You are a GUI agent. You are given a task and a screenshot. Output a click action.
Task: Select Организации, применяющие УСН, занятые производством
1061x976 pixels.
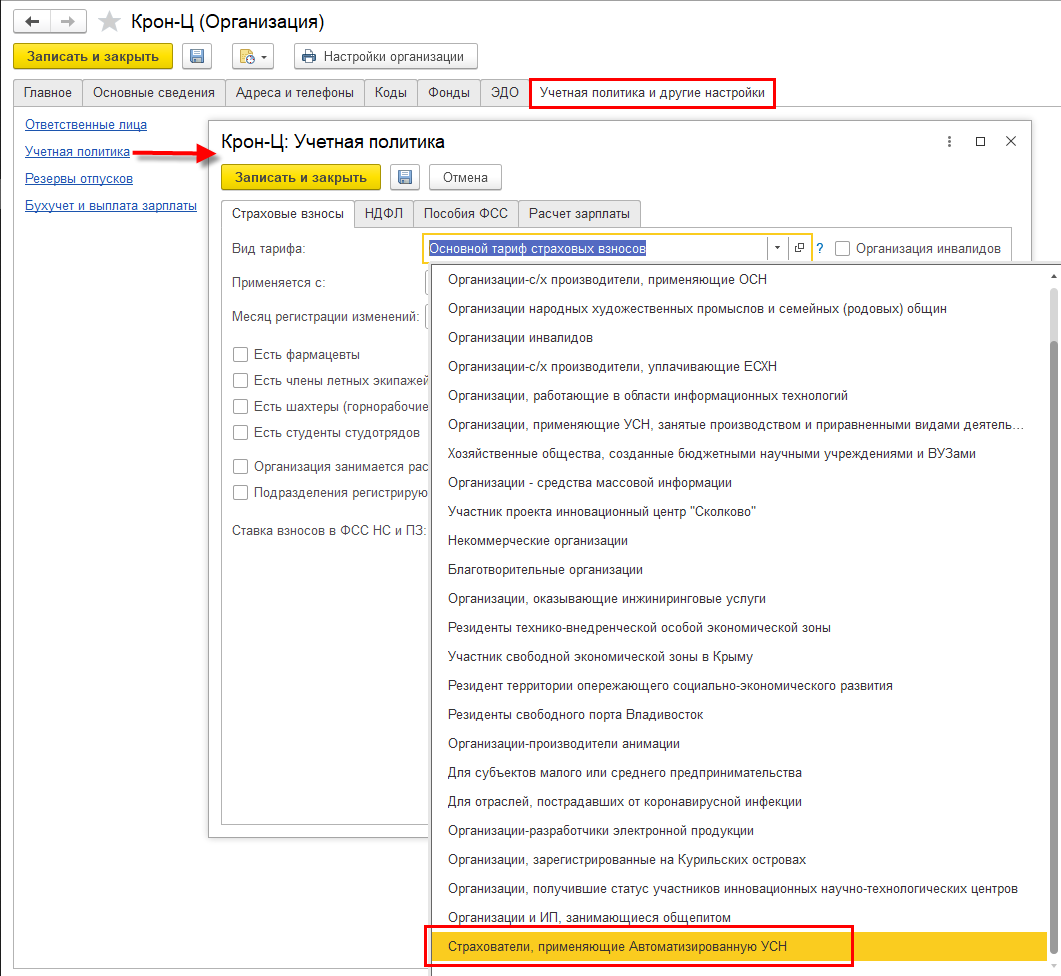click(740, 425)
